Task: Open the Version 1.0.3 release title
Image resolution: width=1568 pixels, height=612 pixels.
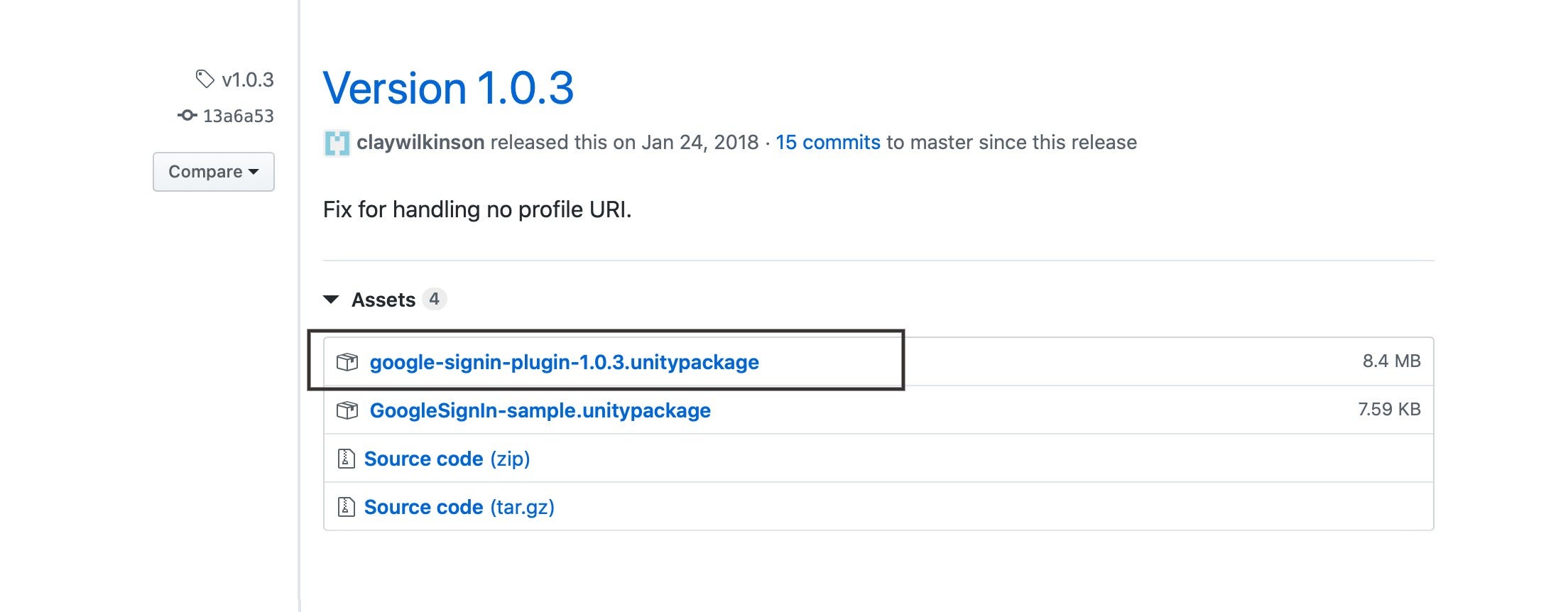Action: coord(448,89)
